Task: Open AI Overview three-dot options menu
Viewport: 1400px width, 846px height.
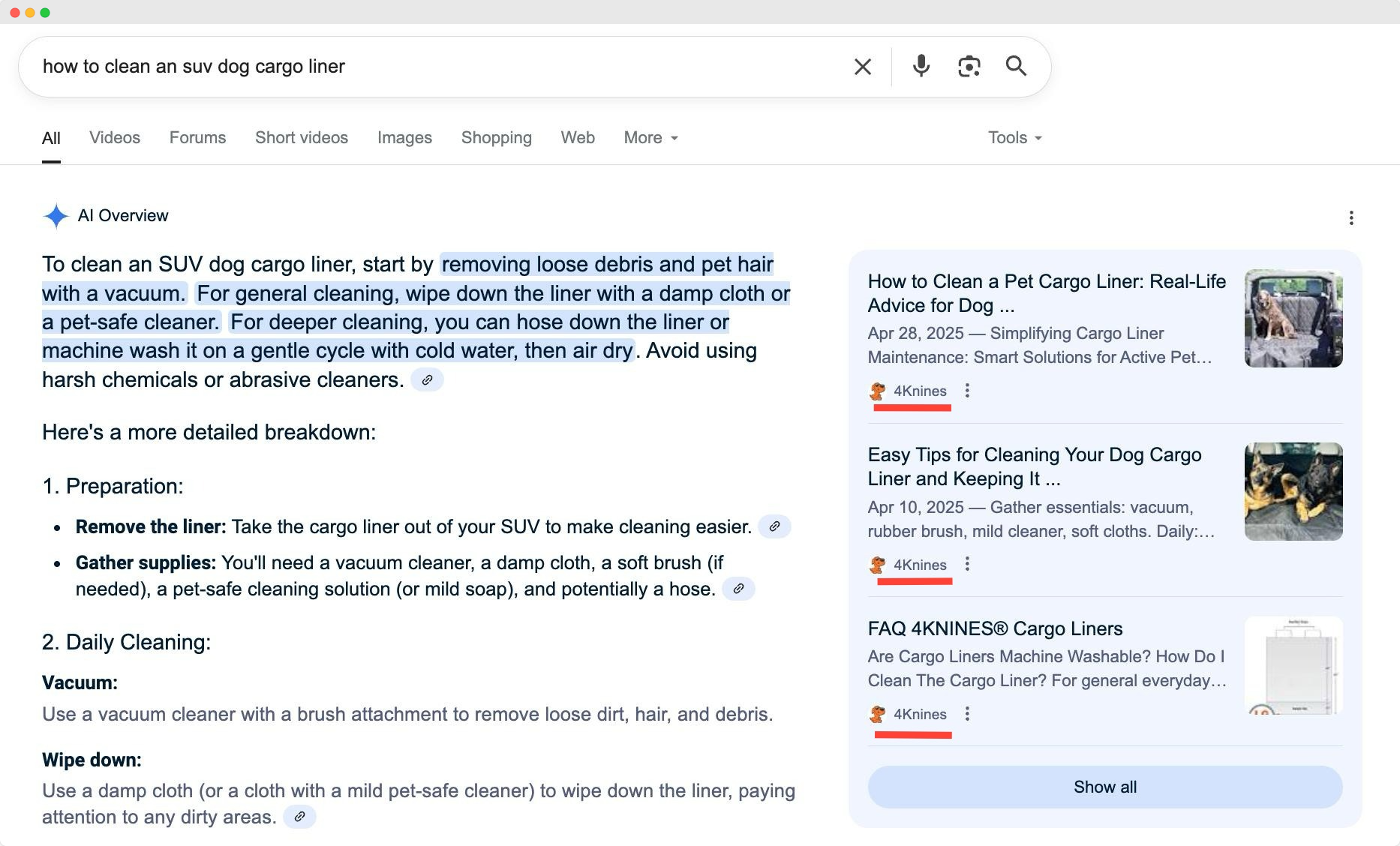Action: [1351, 217]
